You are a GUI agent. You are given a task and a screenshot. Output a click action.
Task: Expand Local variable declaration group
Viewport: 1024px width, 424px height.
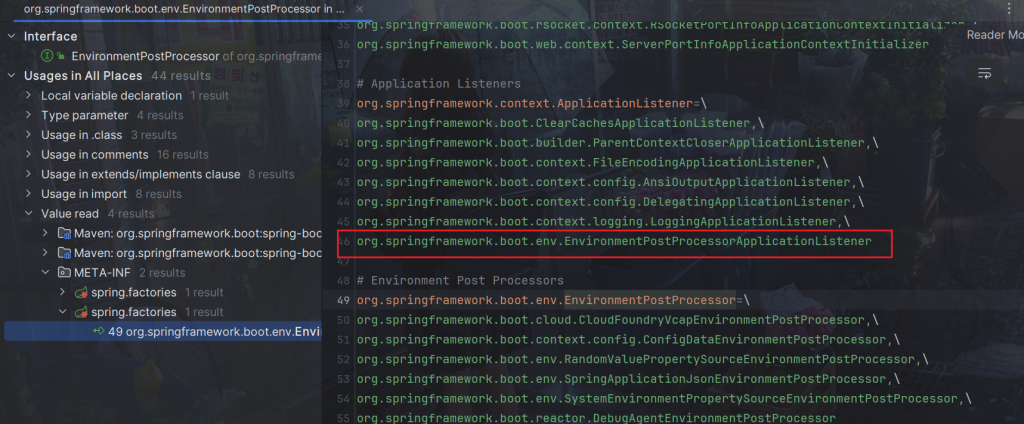28,96
